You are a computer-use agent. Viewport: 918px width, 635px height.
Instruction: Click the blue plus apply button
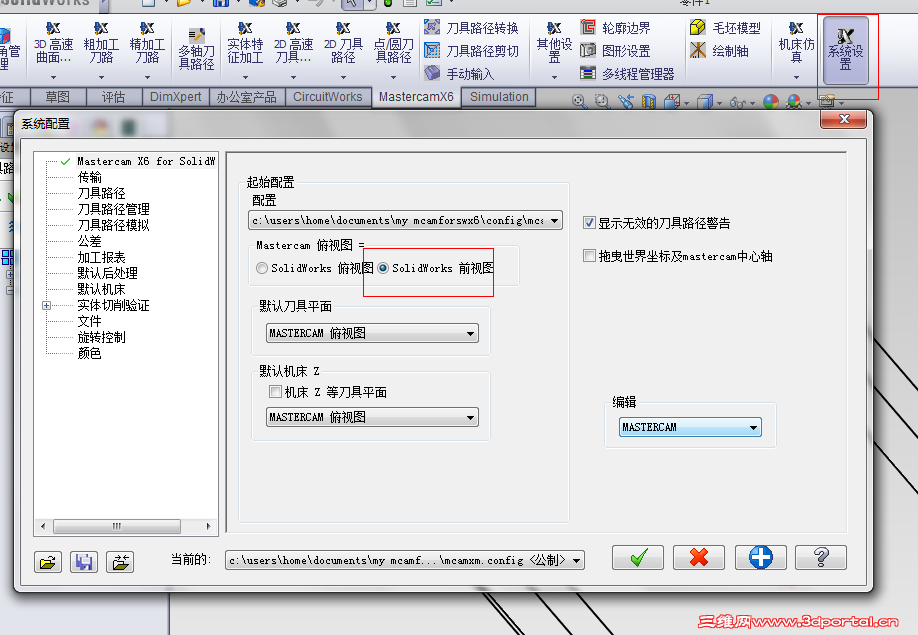[761, 557]
